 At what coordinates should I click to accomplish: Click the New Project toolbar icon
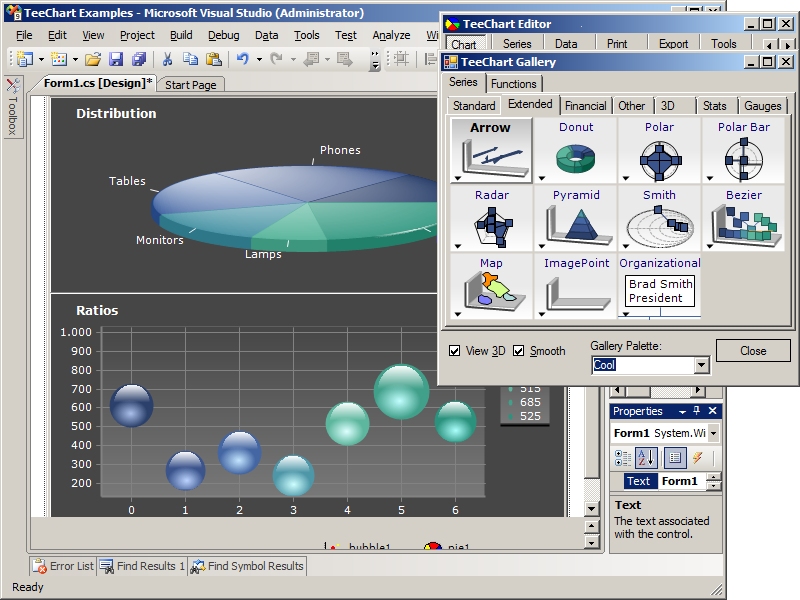click(24, 59)
